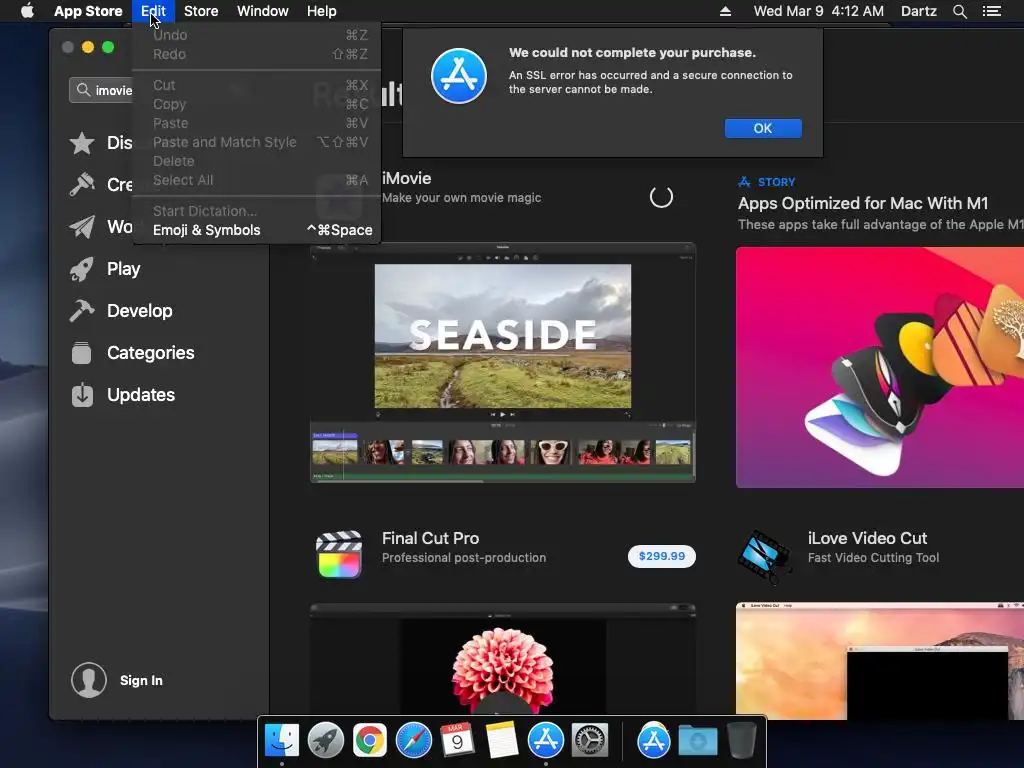Click the yellow minimize window button
Image resolution: width=1024 pixels, height=768 pixels.
pyautogui.click(x=88, y=47)
